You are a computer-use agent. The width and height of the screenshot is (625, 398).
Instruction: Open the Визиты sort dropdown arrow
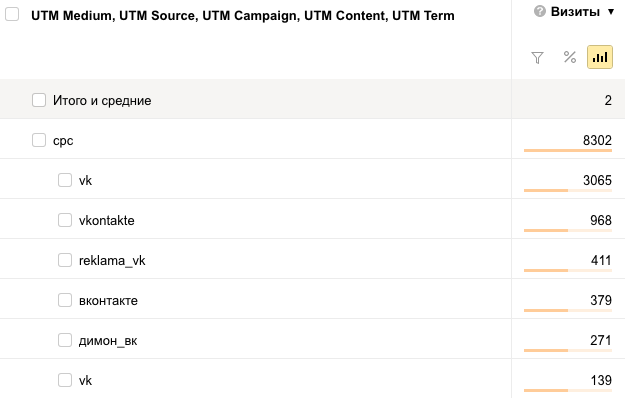(611, 12)
